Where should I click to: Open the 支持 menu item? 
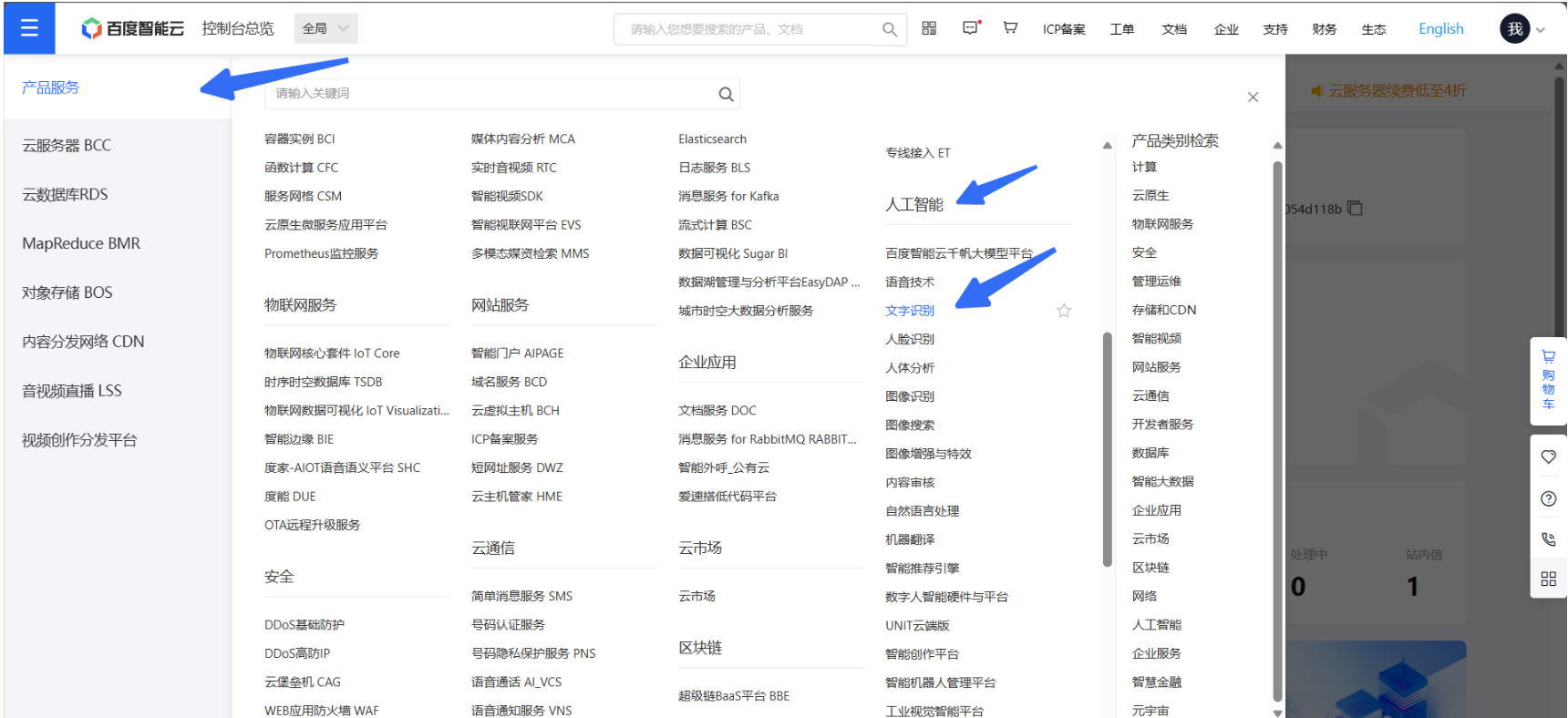(x=1275, y=29)
